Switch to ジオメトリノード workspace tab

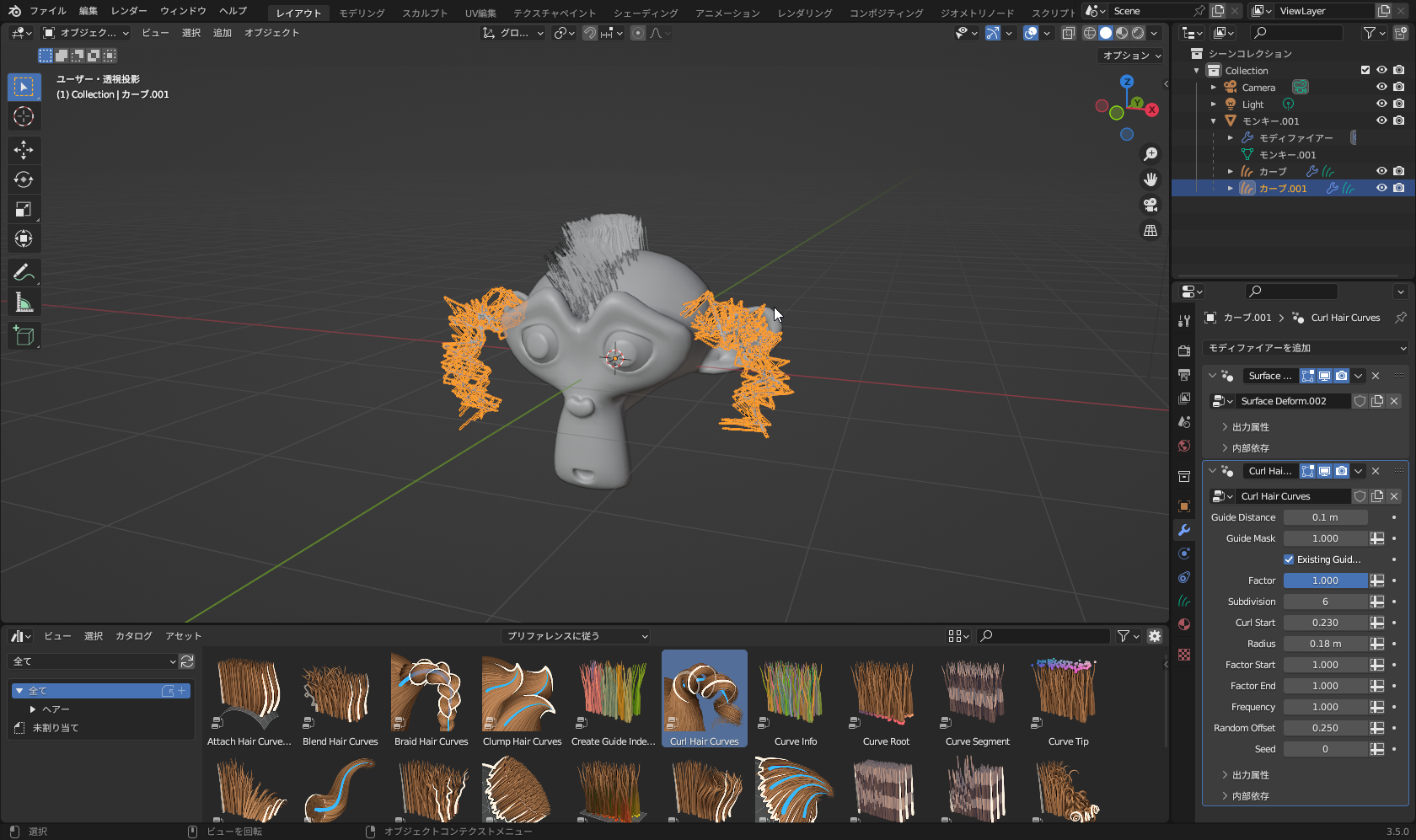tap(978, 13)
